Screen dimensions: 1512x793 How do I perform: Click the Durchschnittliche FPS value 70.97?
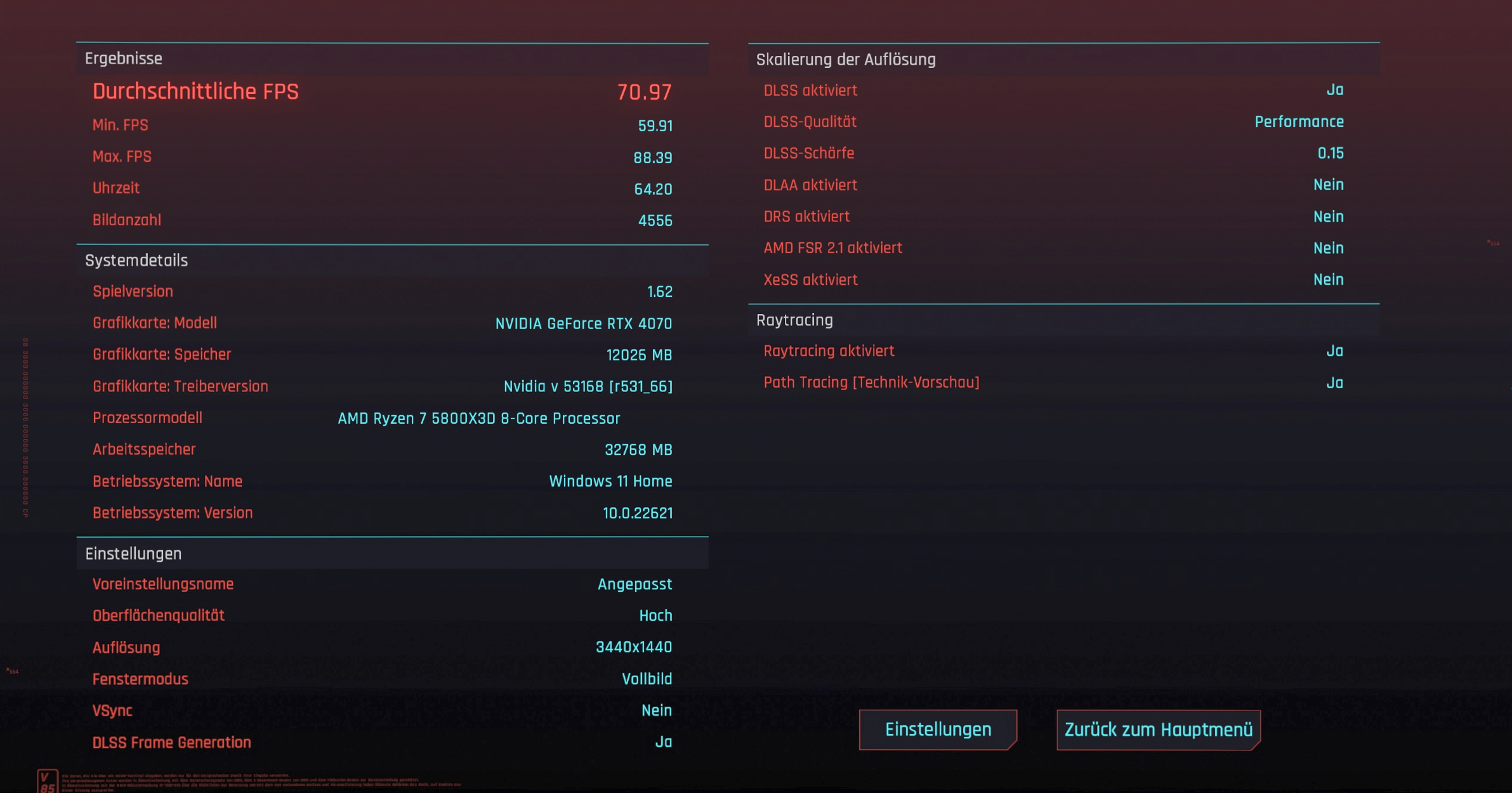pyautogui.click(x=644, y=92)
